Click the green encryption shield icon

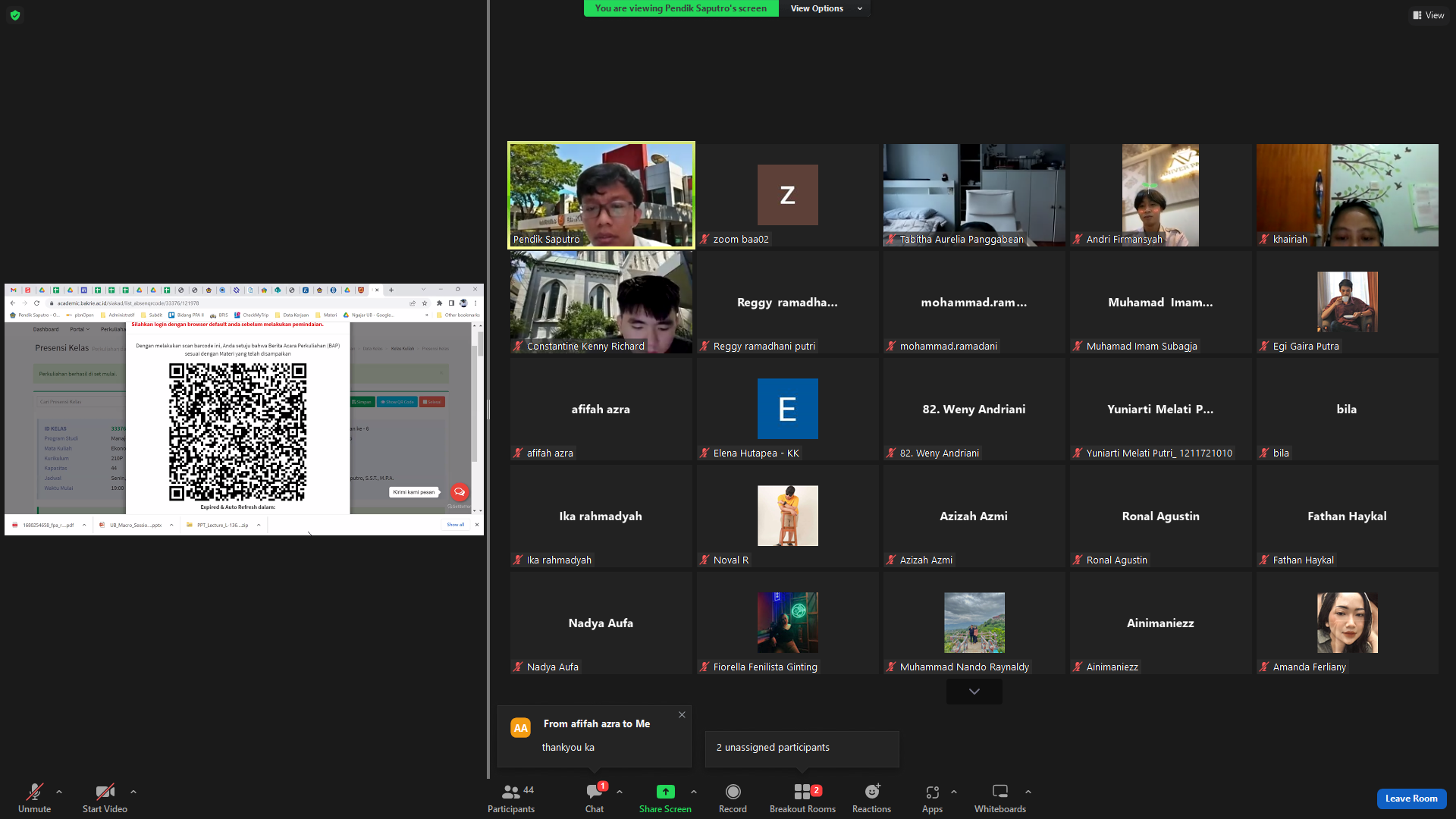coord(15,15)
